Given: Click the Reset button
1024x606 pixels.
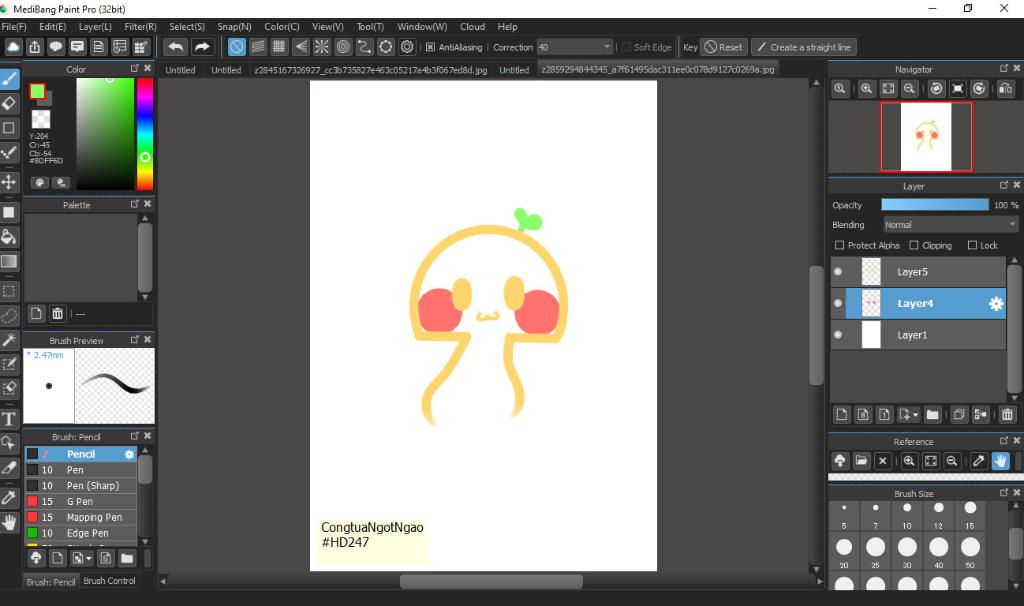Looking at the screenshot, I should click(x=723, y=47).
